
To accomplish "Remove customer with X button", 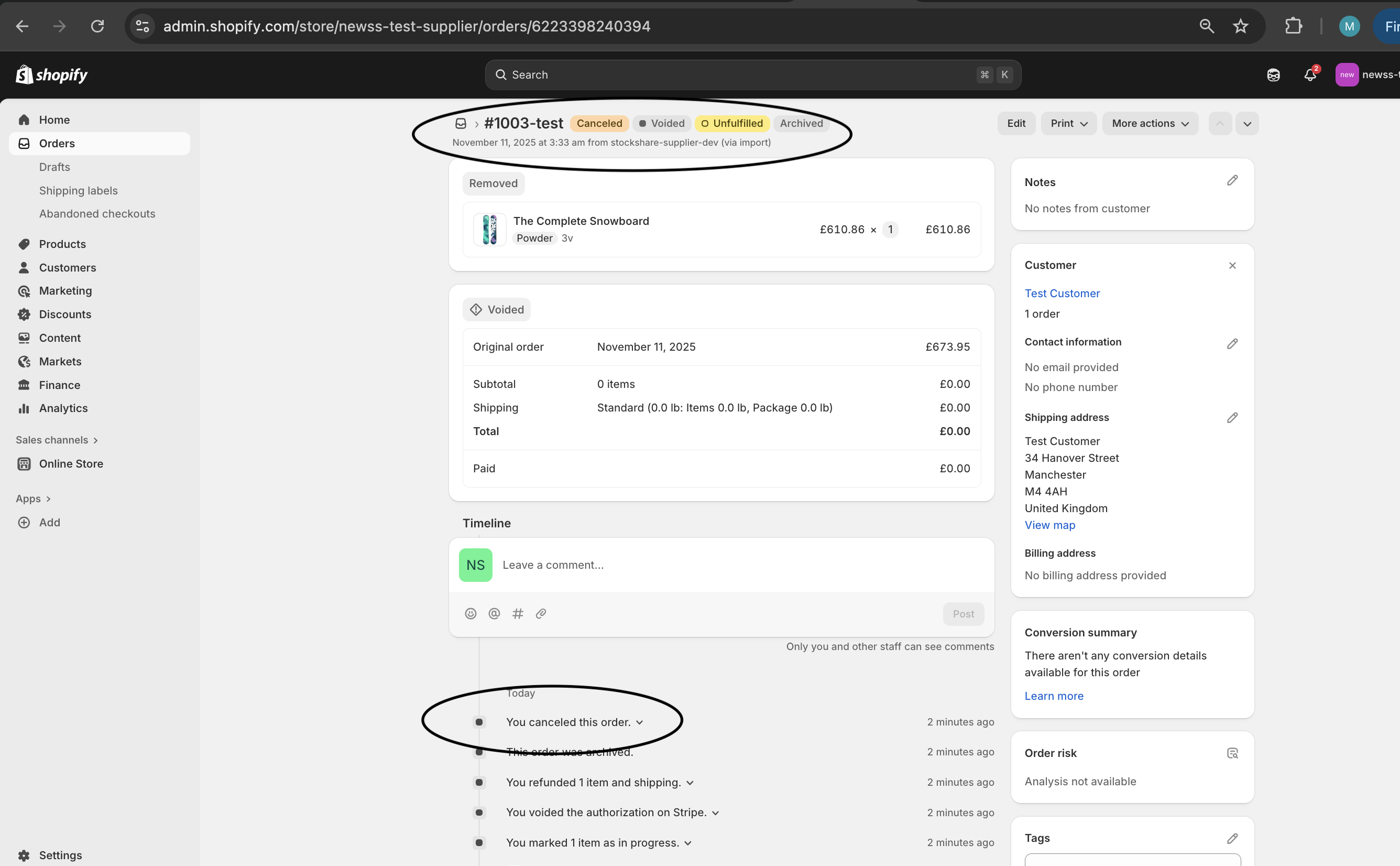I will (1232, 266).
